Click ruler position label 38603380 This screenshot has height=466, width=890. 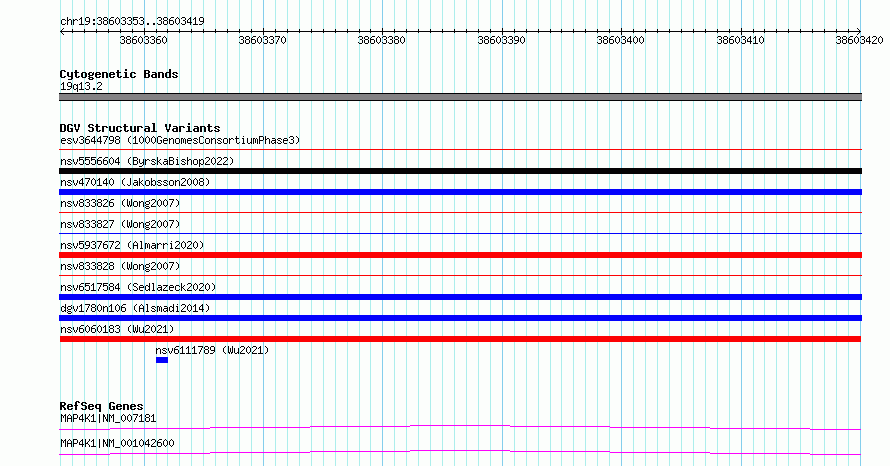click(381, 40)
